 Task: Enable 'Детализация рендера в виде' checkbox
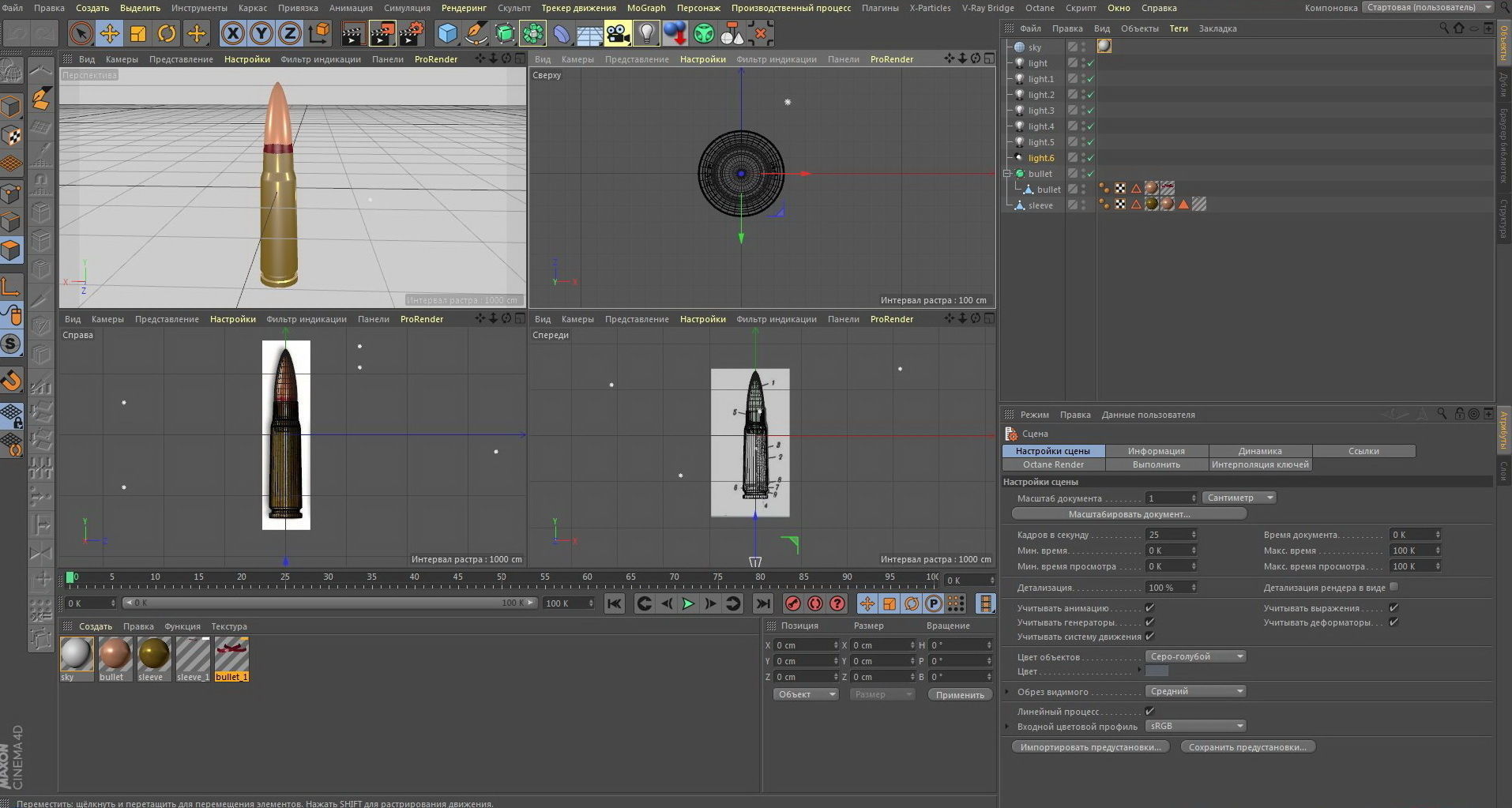(1394, 587)
